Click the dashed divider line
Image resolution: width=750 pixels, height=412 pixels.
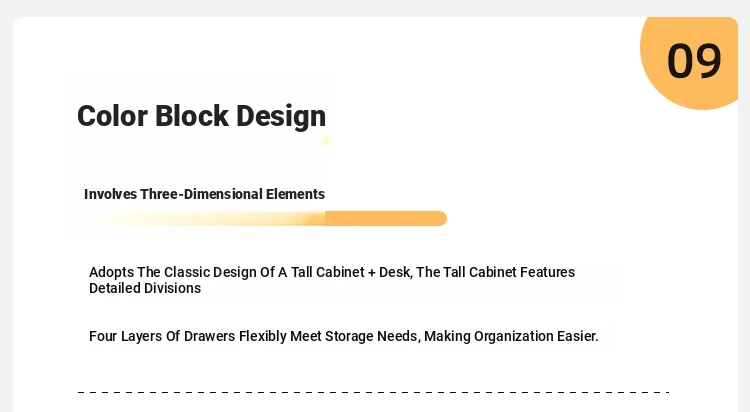[374, 392]
